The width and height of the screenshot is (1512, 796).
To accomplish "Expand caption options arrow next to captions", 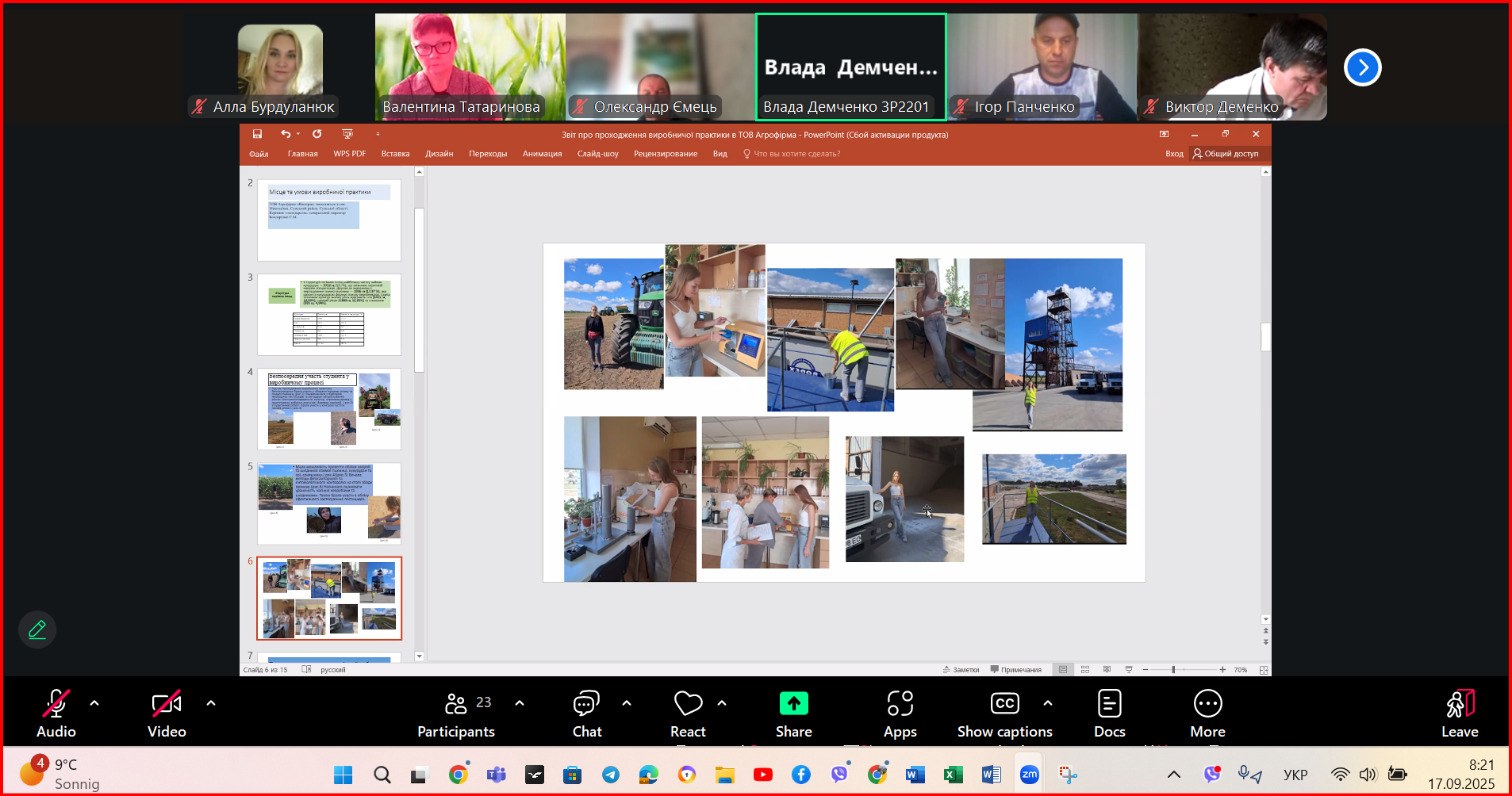I will 1048,702.
